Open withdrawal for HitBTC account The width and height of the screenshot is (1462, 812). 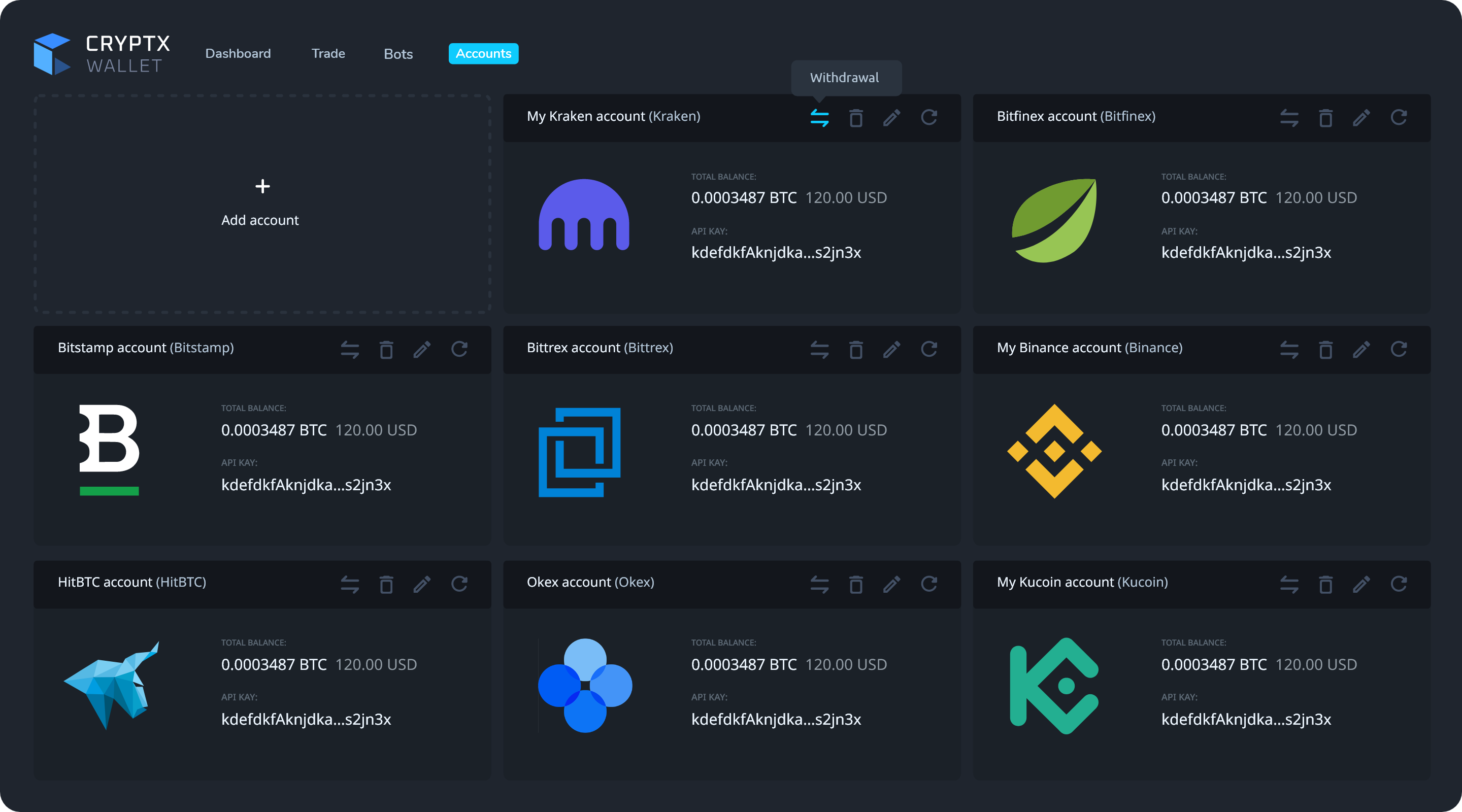350,584
